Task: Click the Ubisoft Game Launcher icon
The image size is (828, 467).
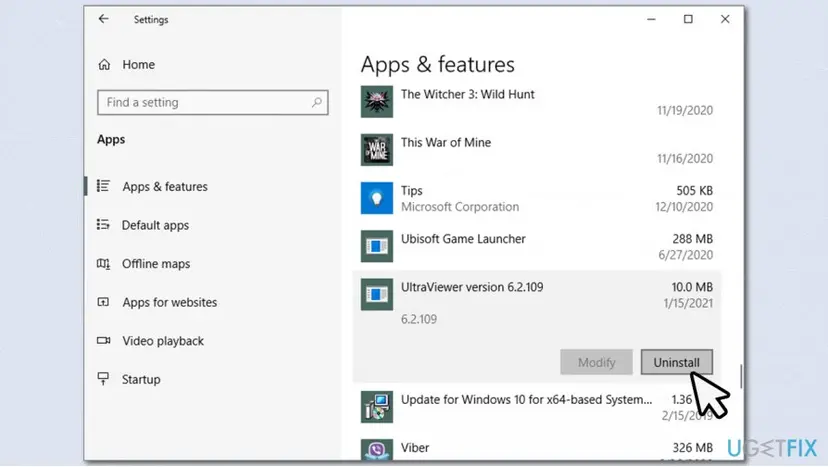Action: point(377,246)
